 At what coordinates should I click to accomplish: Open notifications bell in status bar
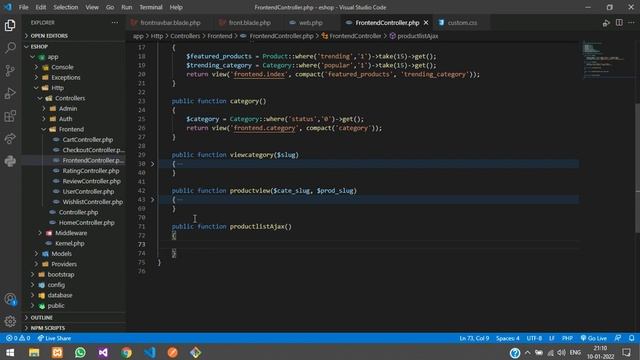point(631,338)
